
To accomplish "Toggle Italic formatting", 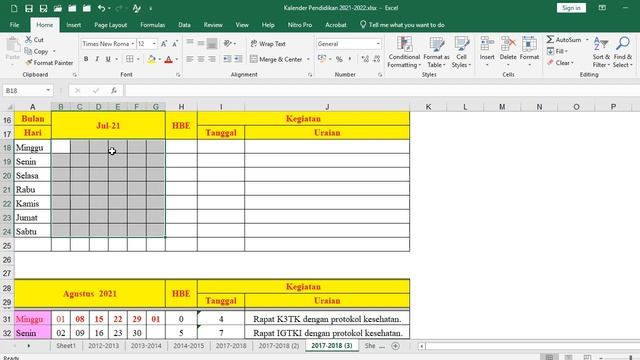I will [97, 59].
